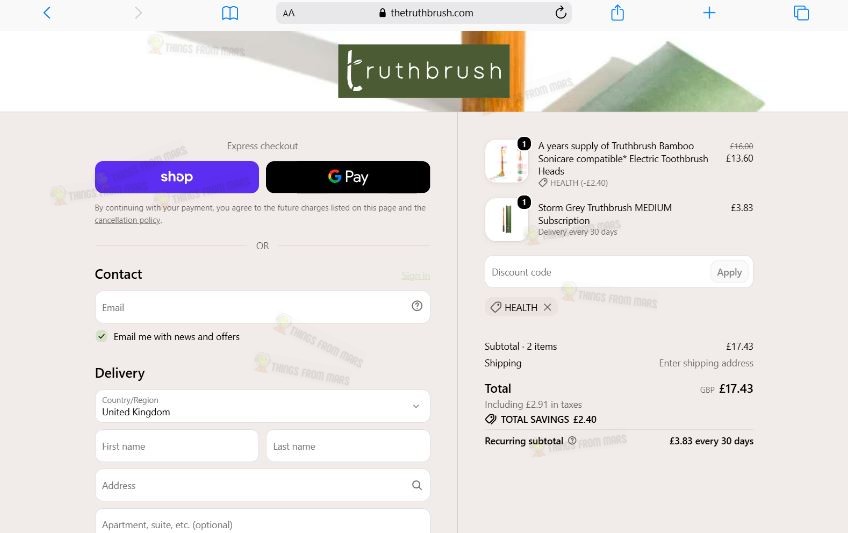This screenshot has height=533, width=848.
Task: Open the cancellation policy link
Action: tap(128, 220)
